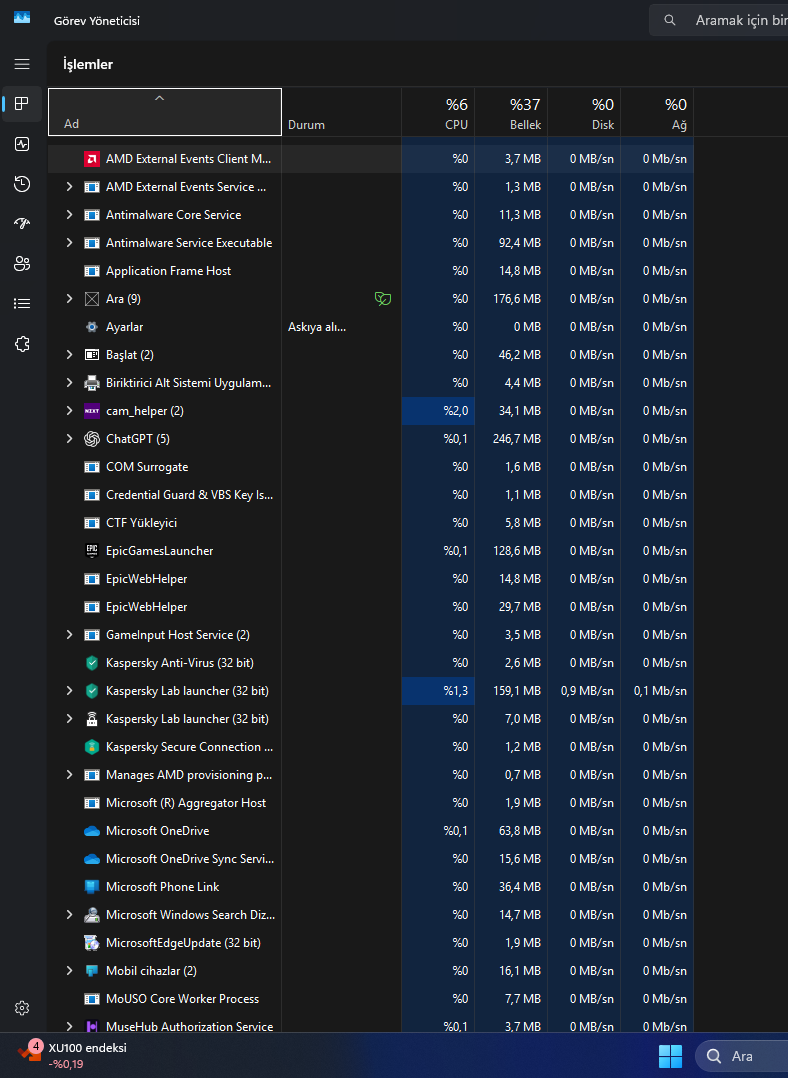The width and height of the screenshot is (788, 1078).
Task: Sort processes by Ağ column
Action: tap(657, 112)
